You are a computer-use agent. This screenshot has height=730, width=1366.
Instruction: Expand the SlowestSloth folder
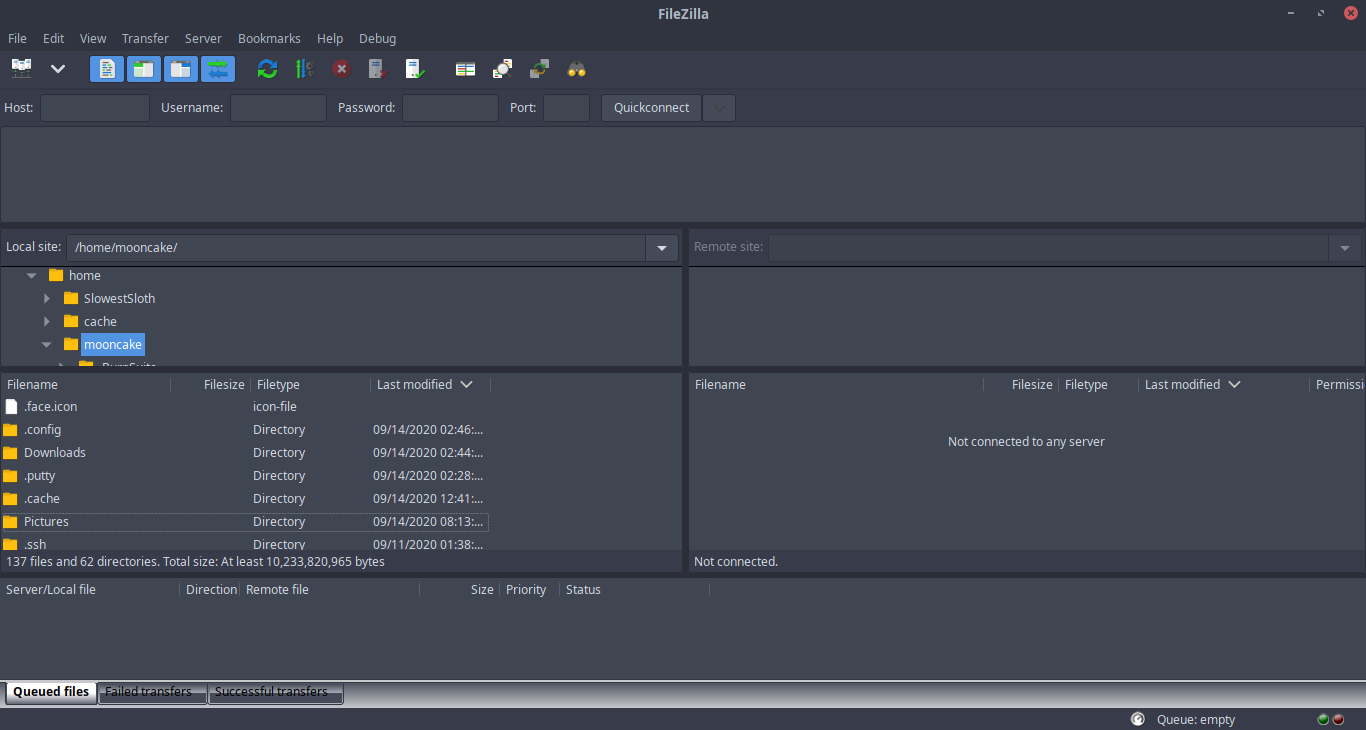pyautogui.click(x=47, y=298)
